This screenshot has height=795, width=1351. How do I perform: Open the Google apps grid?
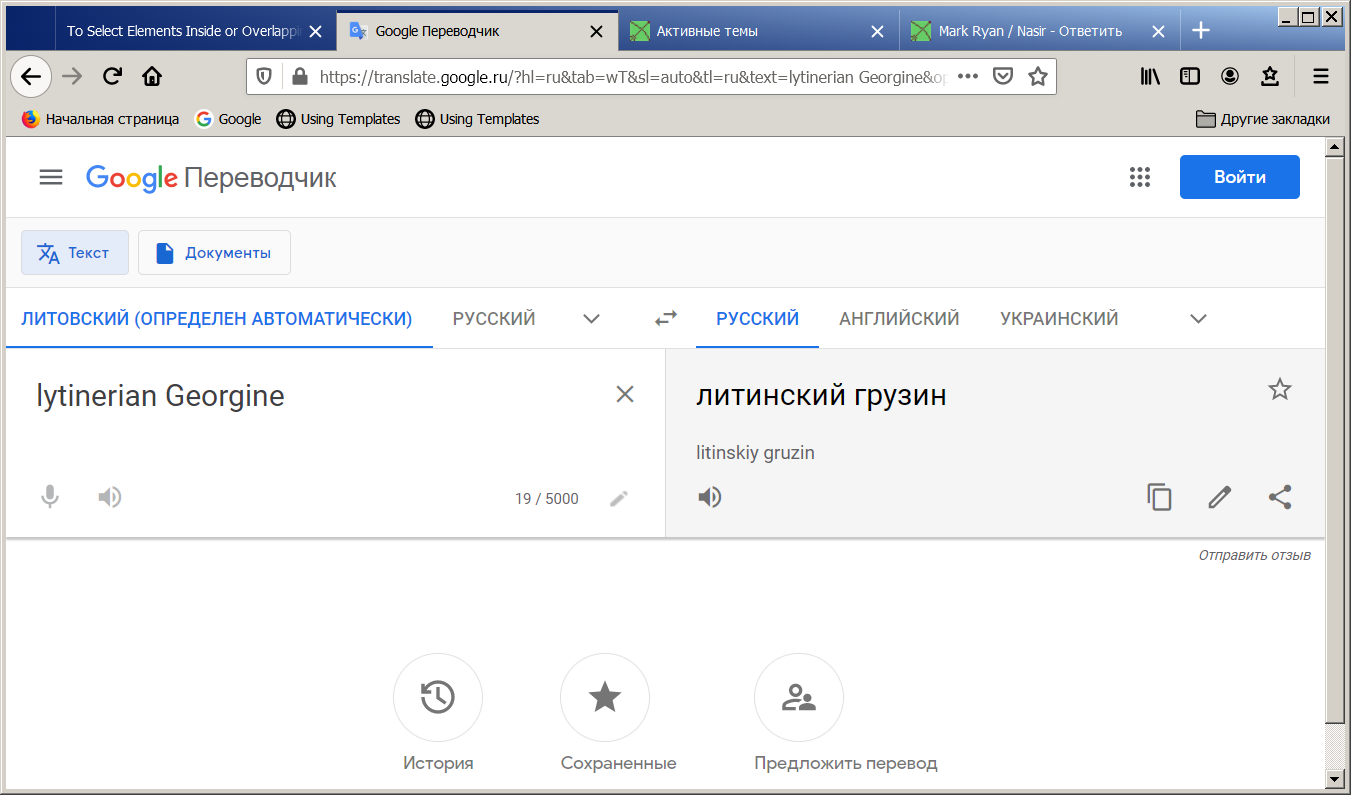[1140, 178]
